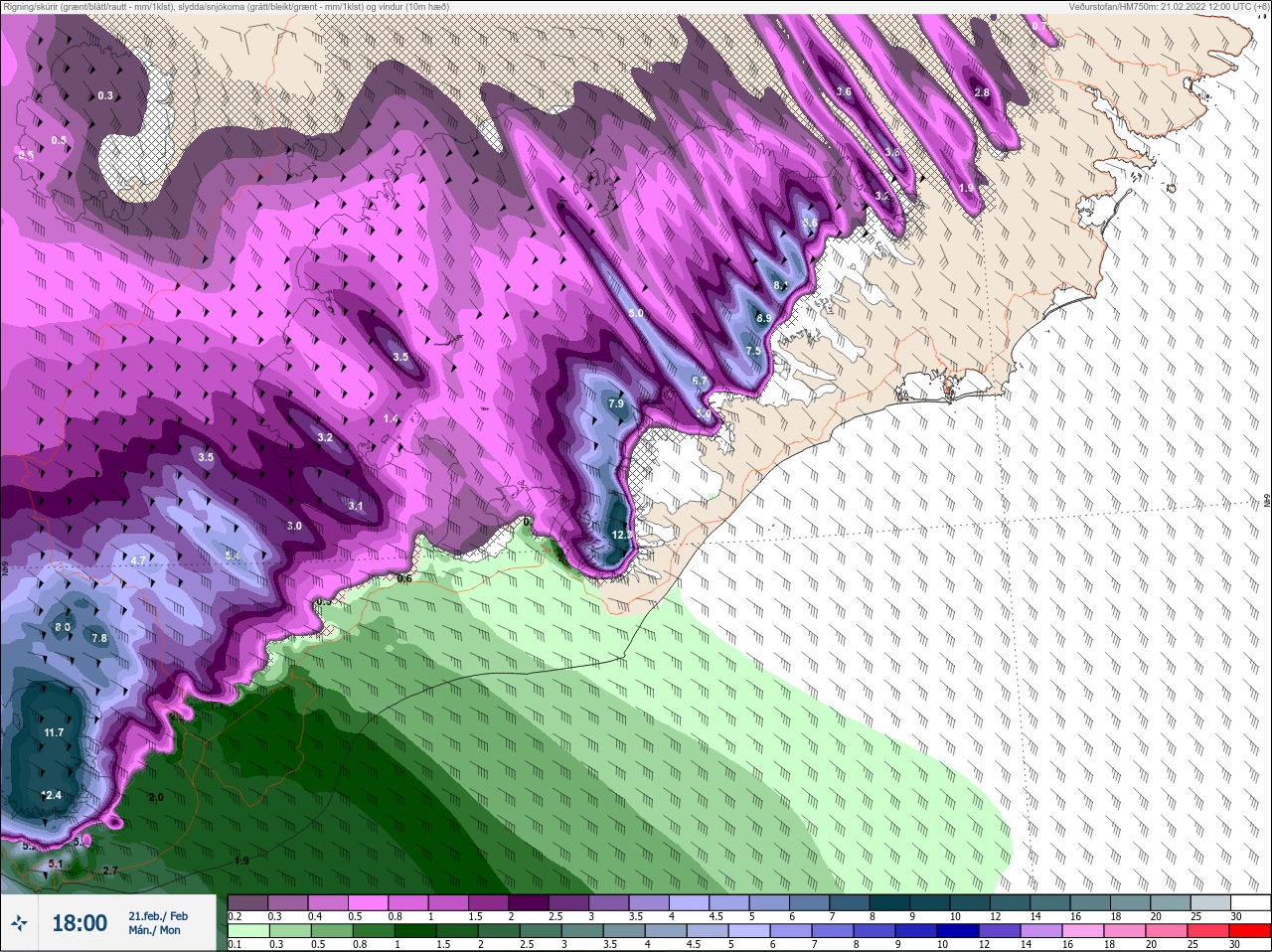Click the weekday text Mán./ Mon
The width and height of the screenshot is (1272, 952).
[155, 931]
